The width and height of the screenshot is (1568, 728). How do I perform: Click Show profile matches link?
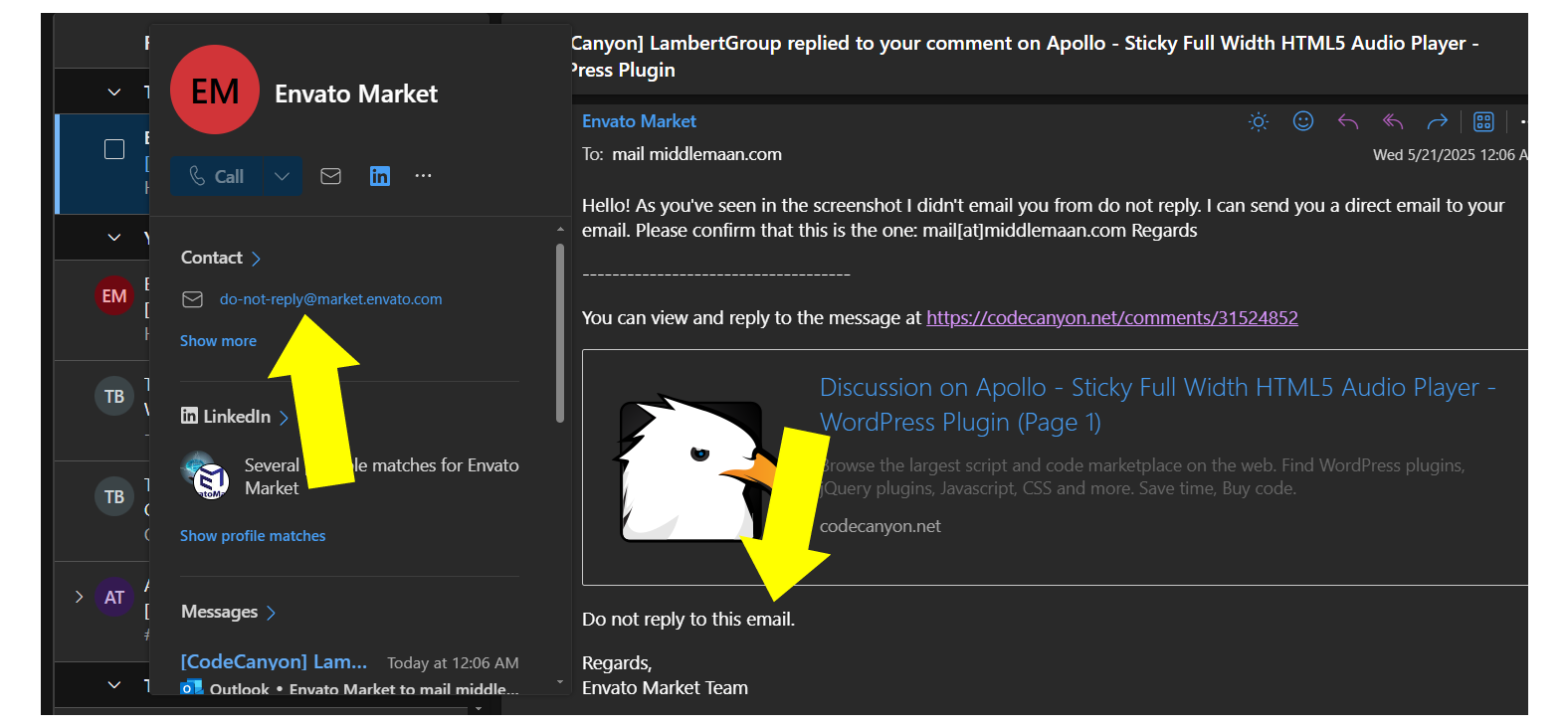tap(253, 536)
